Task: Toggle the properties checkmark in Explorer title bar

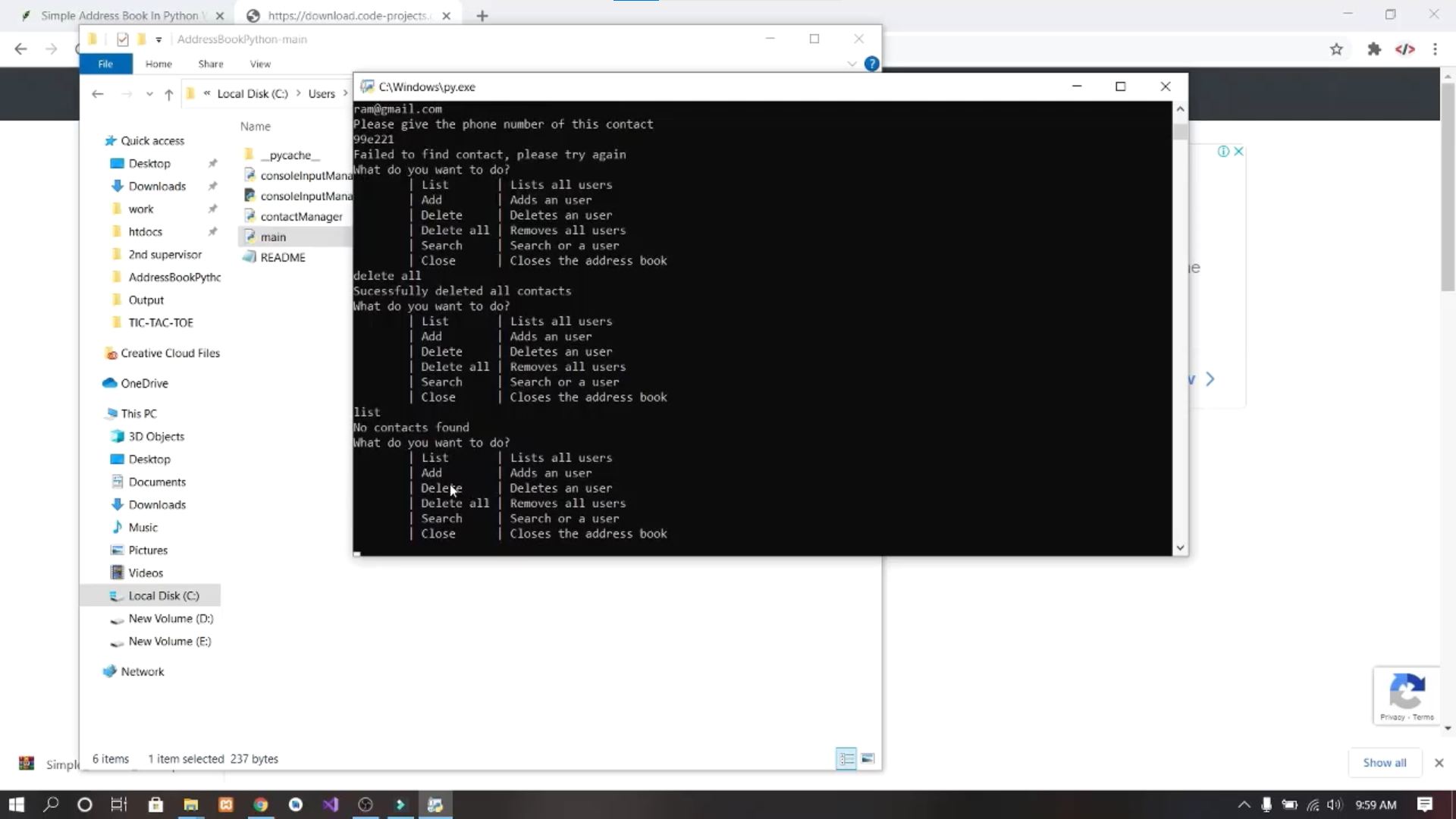Action: (122, 39)
